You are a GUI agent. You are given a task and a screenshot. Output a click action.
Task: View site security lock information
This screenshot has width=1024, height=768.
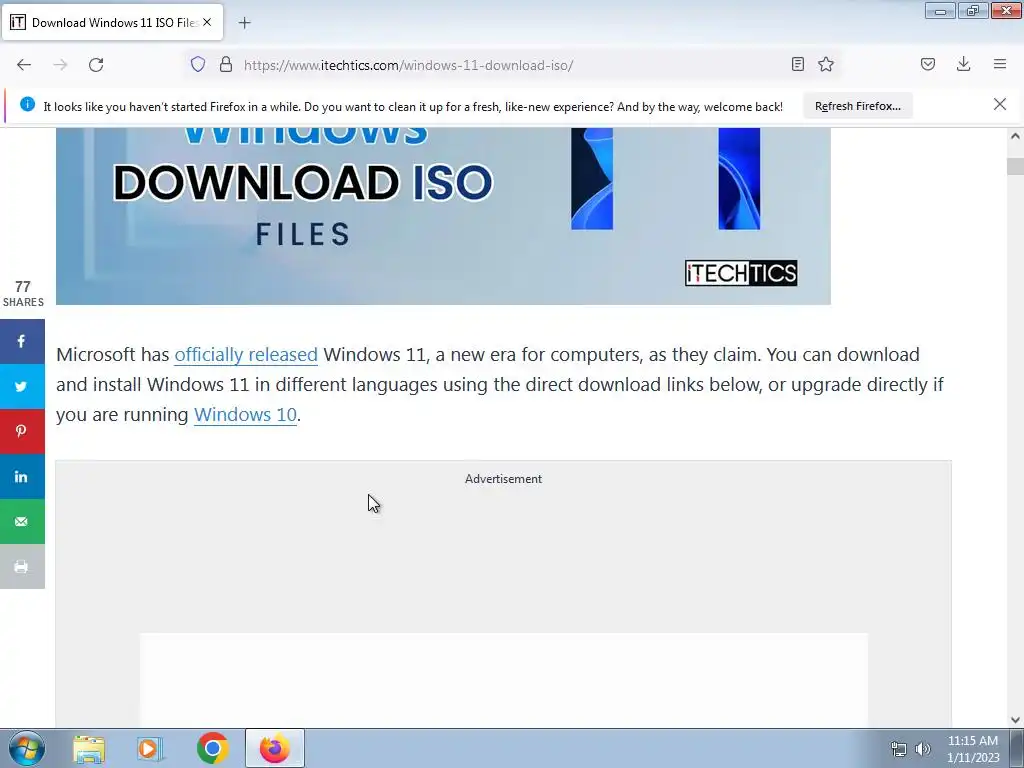[225, 65]
